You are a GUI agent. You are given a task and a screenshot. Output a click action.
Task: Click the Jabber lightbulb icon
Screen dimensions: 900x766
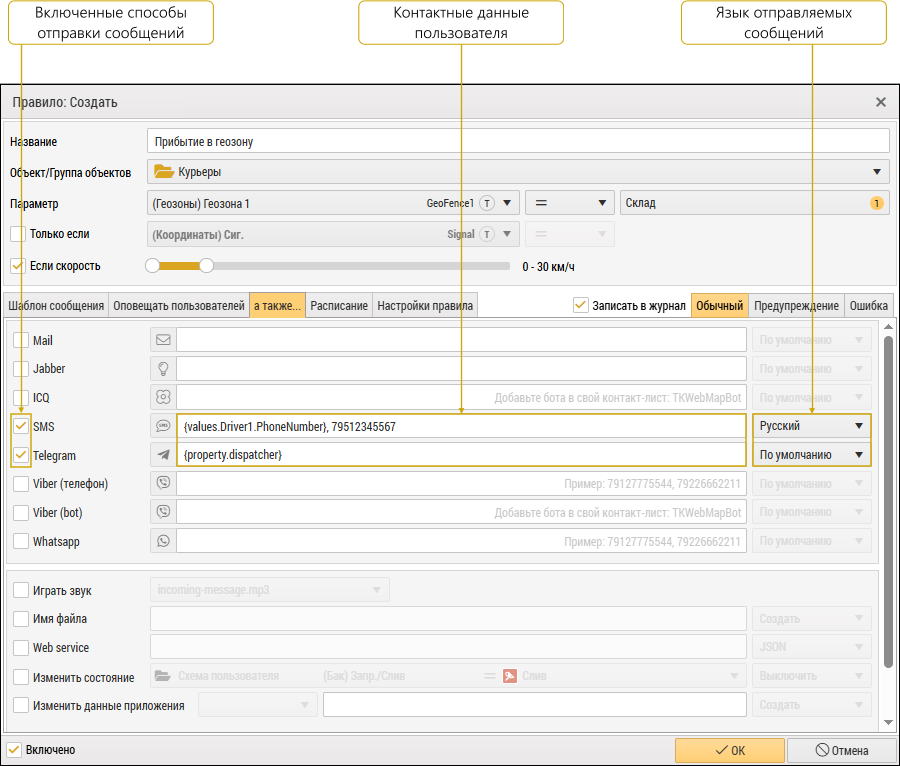[x=163, y=369]
